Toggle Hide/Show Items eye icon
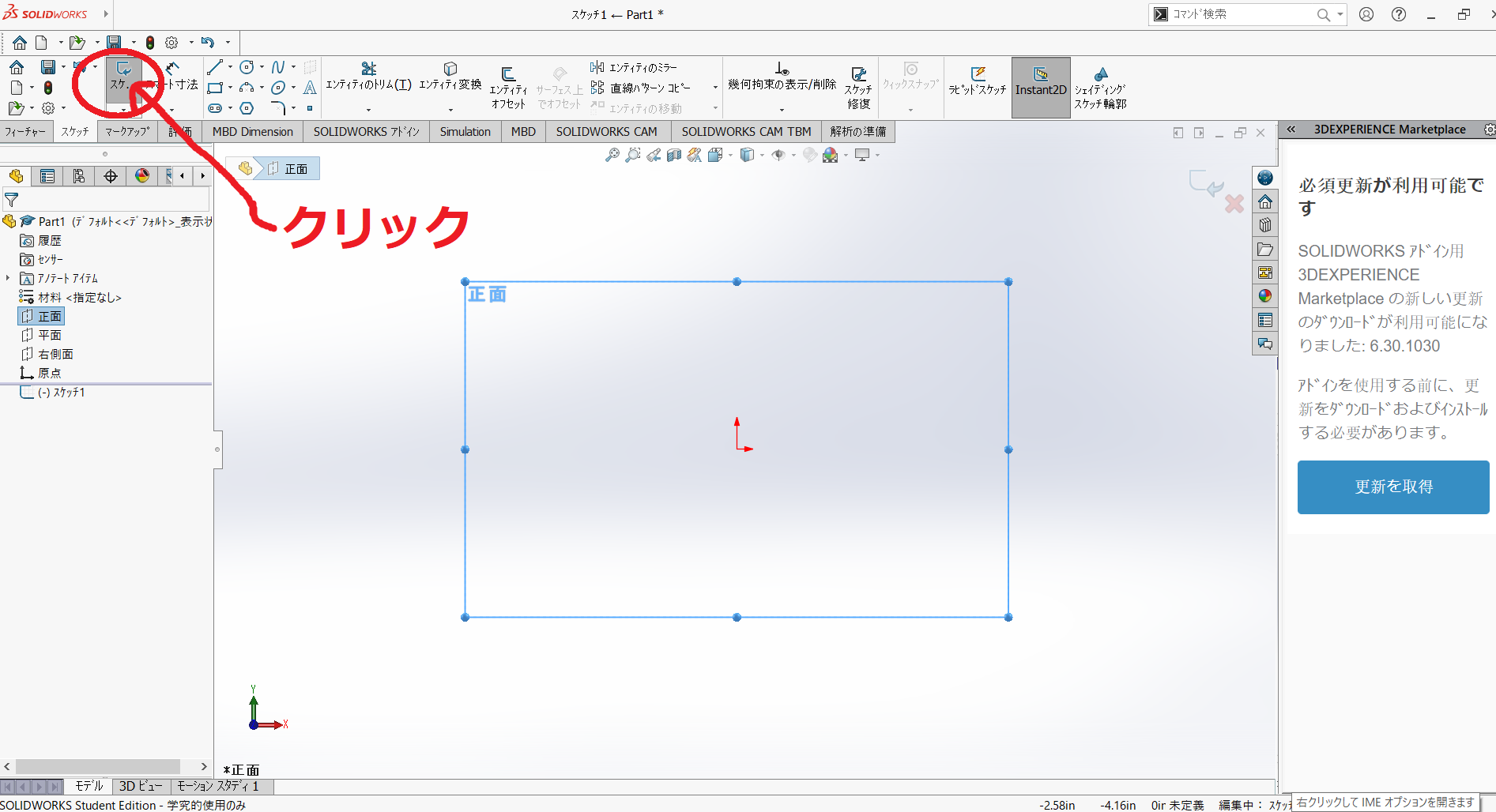The width and height of the screenshot is (1496, 812). (778, 156)
